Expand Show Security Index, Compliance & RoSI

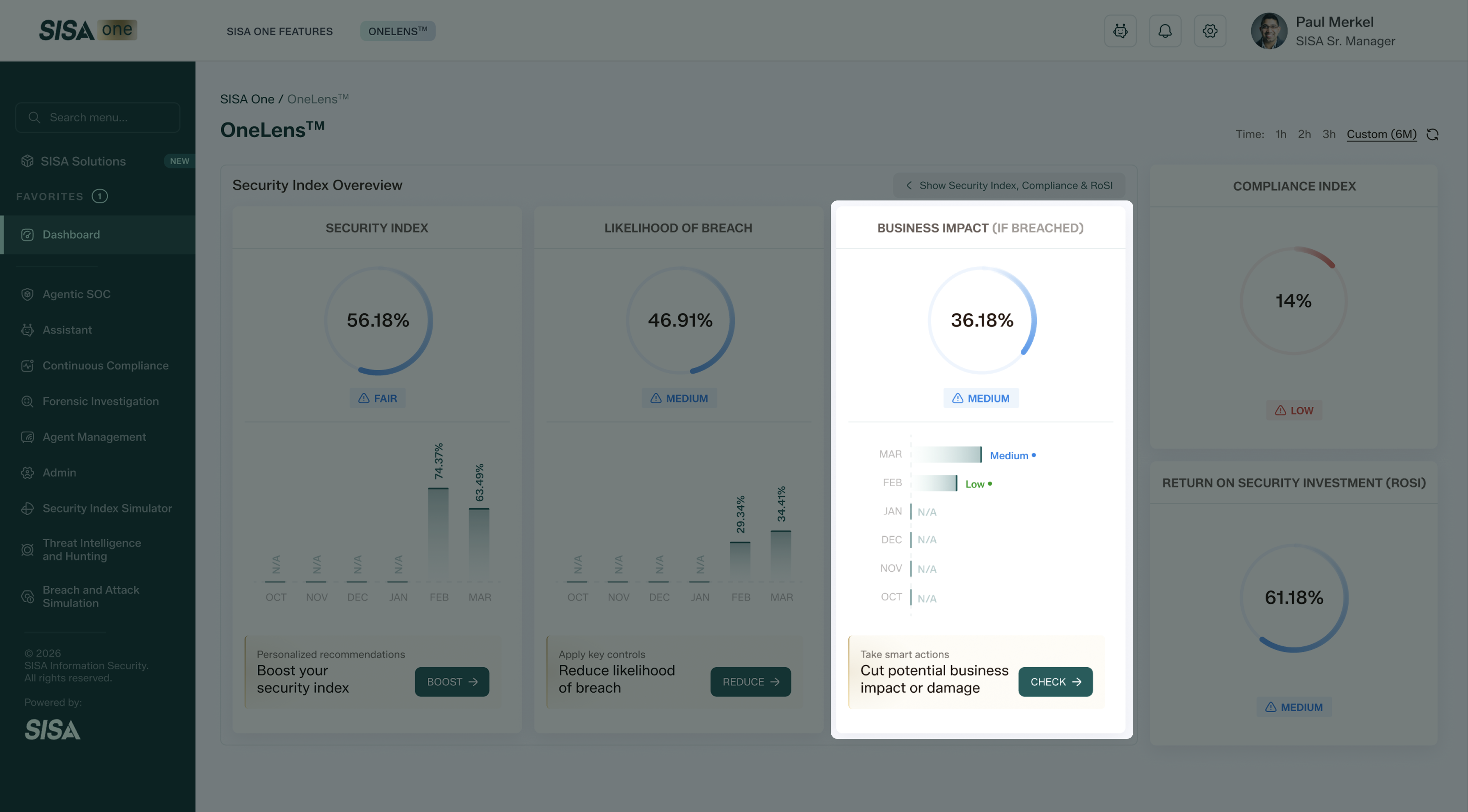[1009, 185]
